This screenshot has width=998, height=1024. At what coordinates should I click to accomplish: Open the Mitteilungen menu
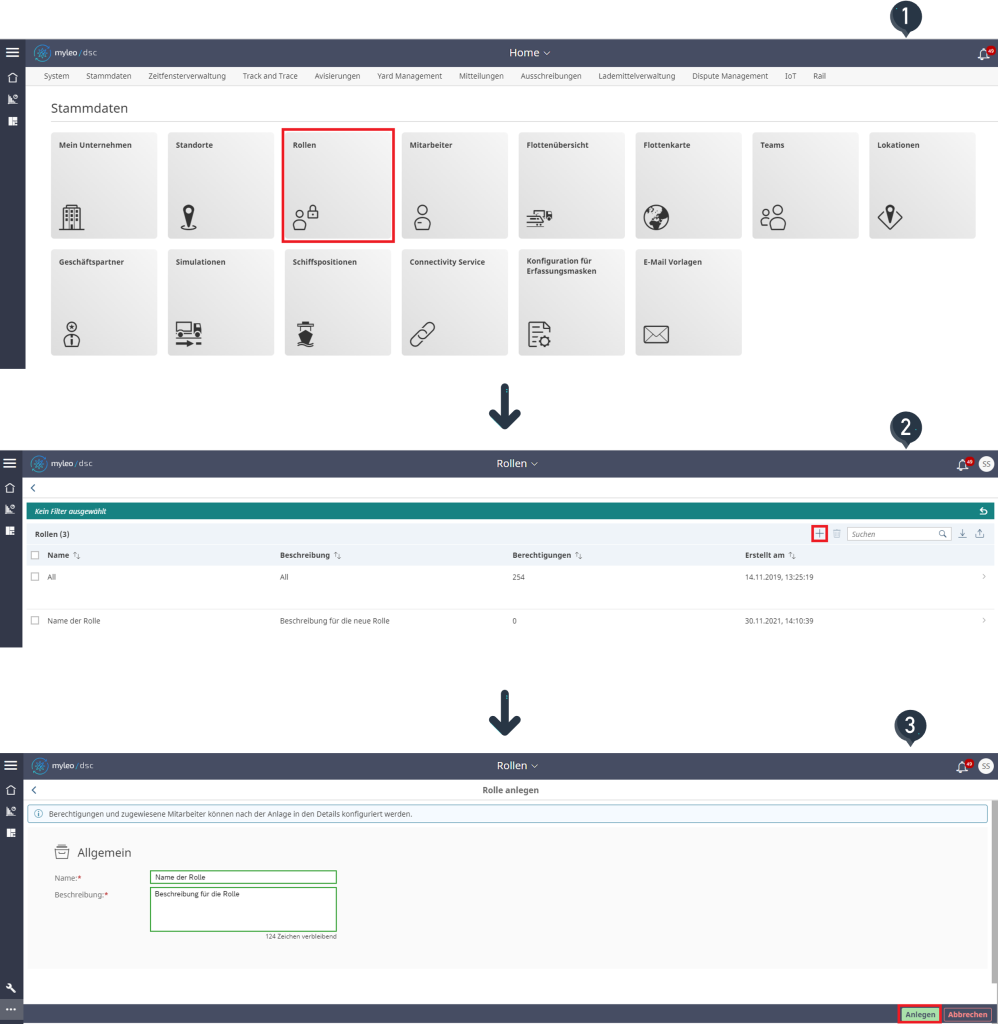pyautogui.click(x=481, y=76)
